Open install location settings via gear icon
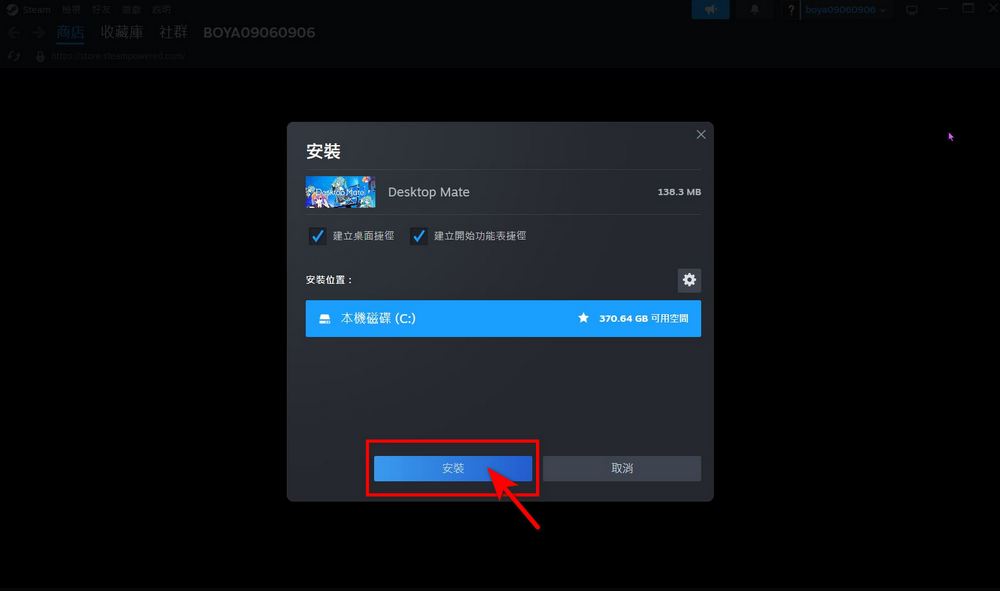1000x591 pixels. (x=689, y=280)
